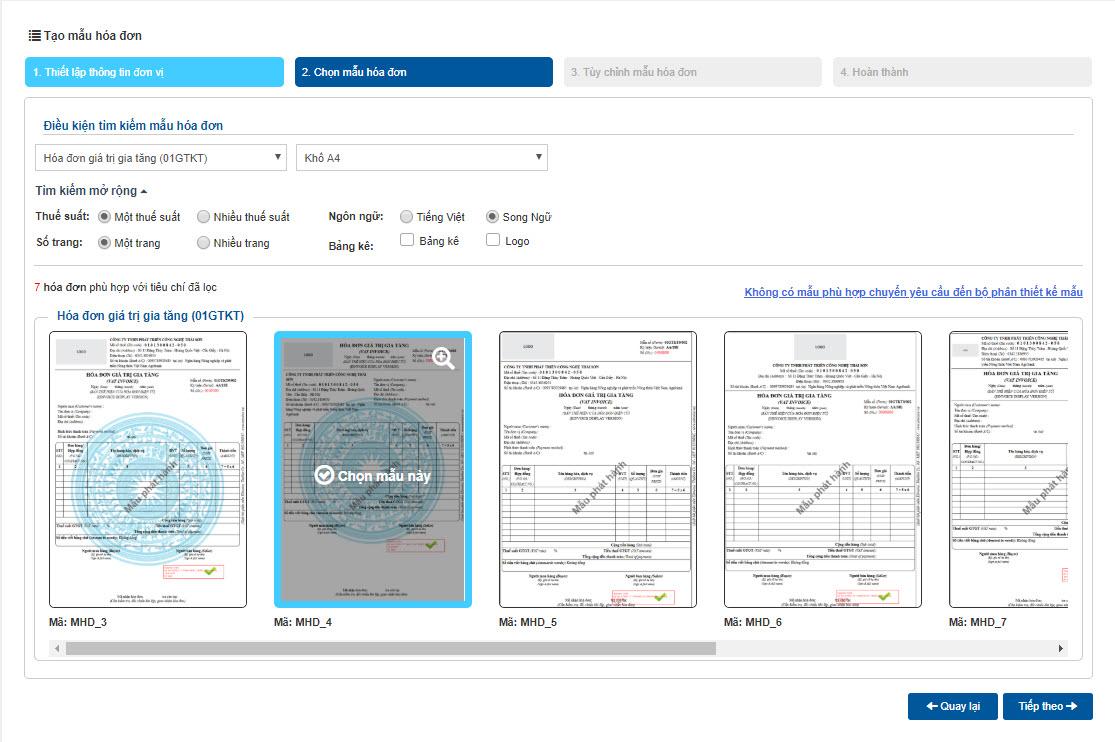Open step '3. Tùy chỉnh mẫu hóa đơn'
Screen dimensions: 1115x742
click(693, 72)
